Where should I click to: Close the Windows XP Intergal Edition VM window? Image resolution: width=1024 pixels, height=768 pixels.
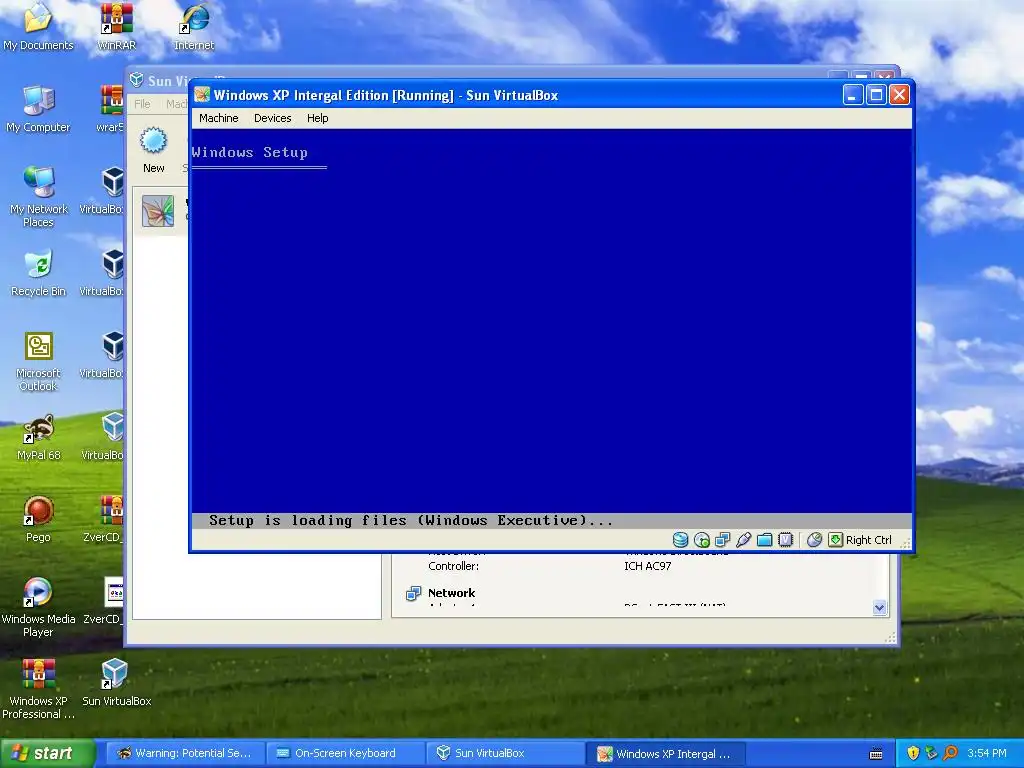899,95
